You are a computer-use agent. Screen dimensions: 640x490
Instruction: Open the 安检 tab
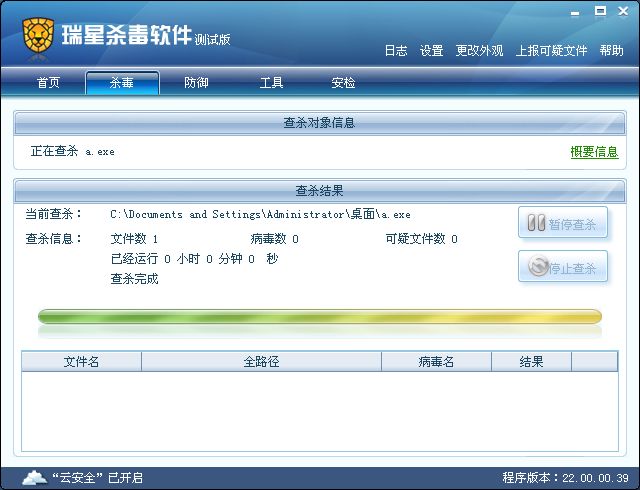[343, 82]
